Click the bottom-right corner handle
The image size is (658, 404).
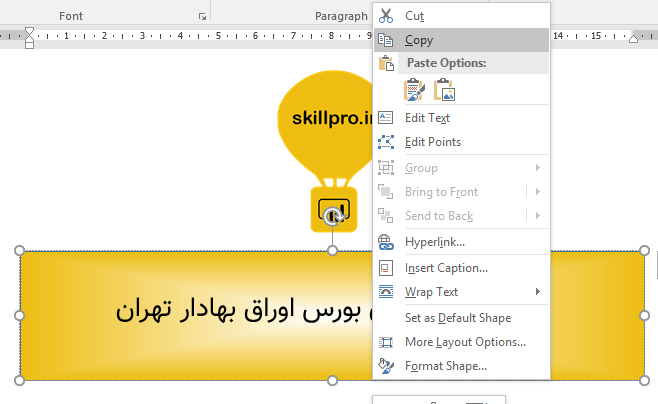coord(645,381)
